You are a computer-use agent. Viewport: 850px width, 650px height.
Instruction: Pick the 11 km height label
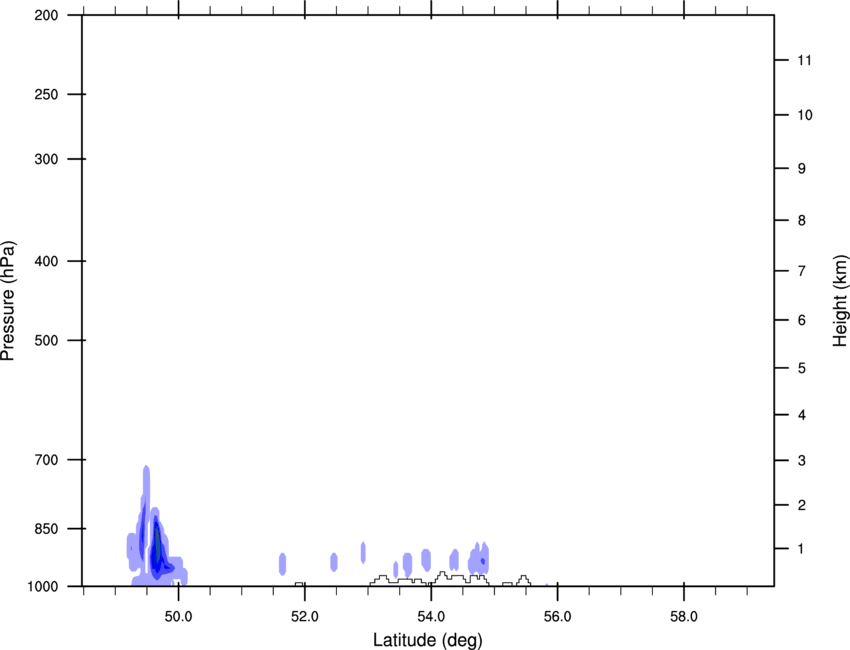pos(804,60)
